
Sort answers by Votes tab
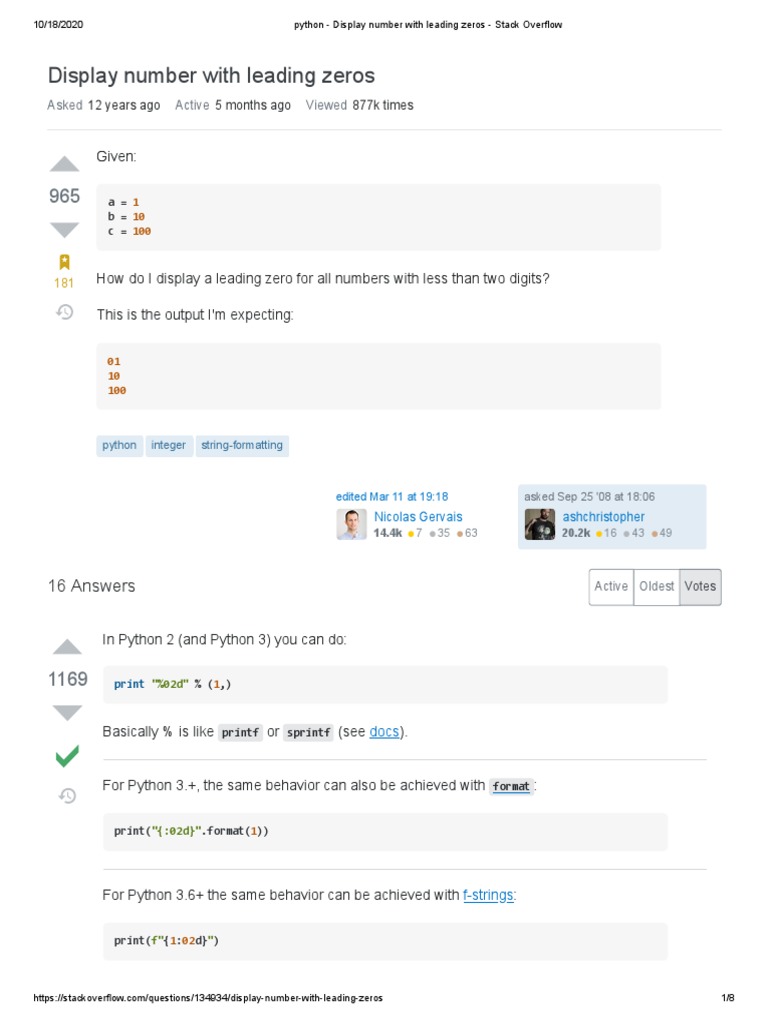tap(700, 587)
